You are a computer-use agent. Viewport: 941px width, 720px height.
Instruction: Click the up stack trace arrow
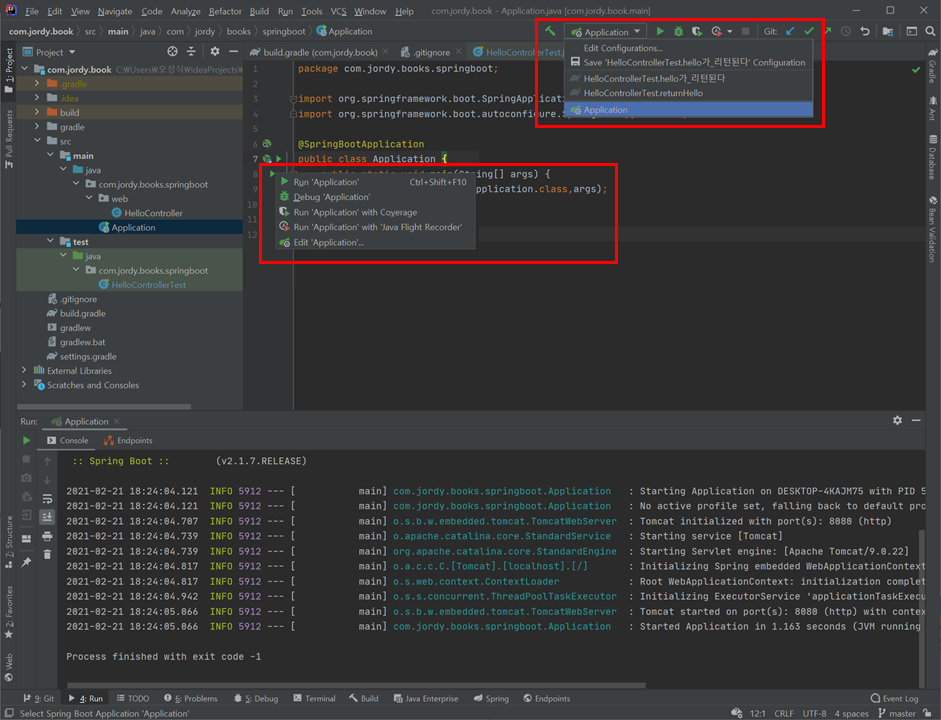pyautogui.click(x=47, y=461)
